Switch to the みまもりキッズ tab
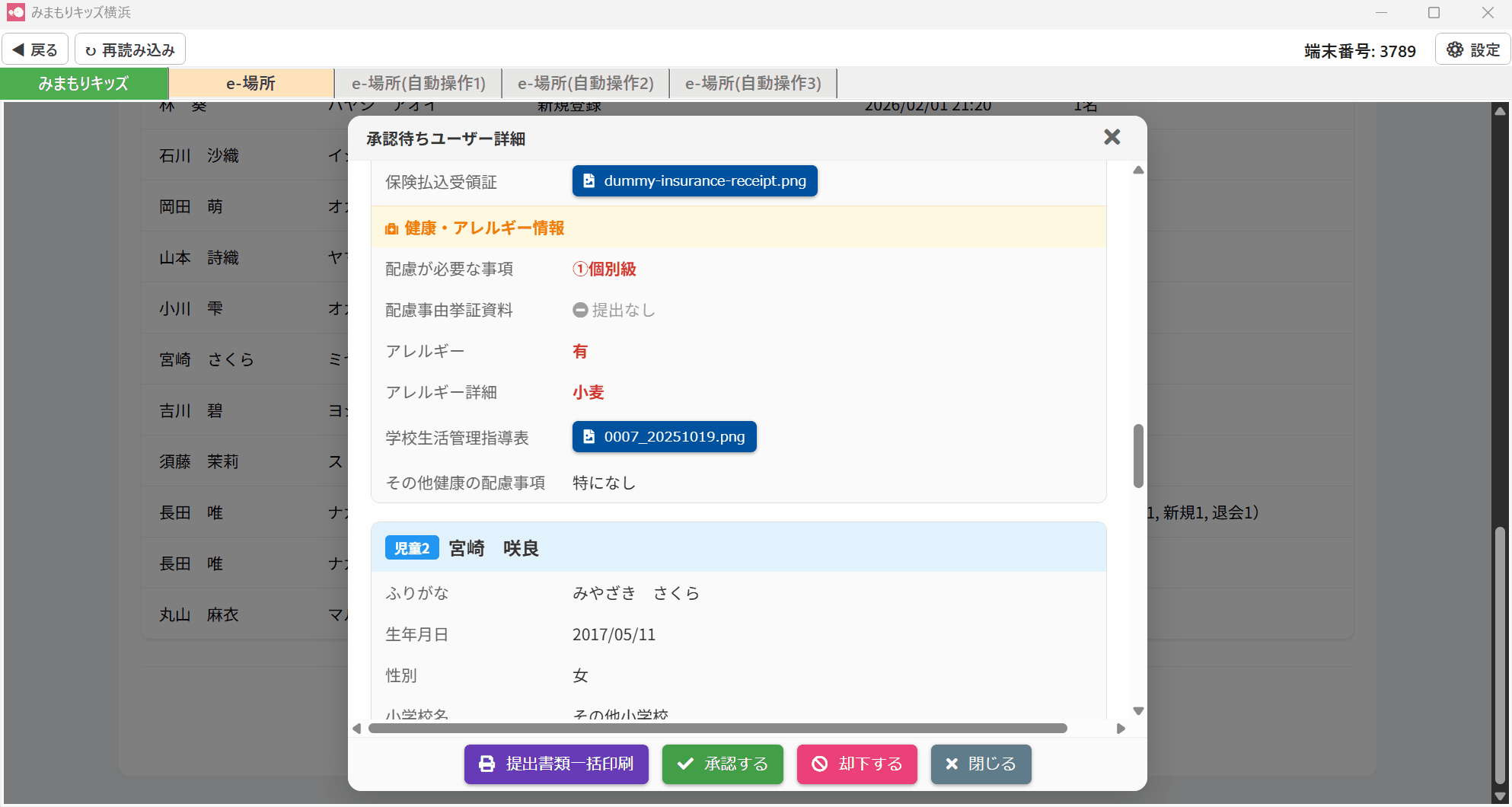Image resolution: width=1512 pixels, height=807 pixels. pos(84,84)
